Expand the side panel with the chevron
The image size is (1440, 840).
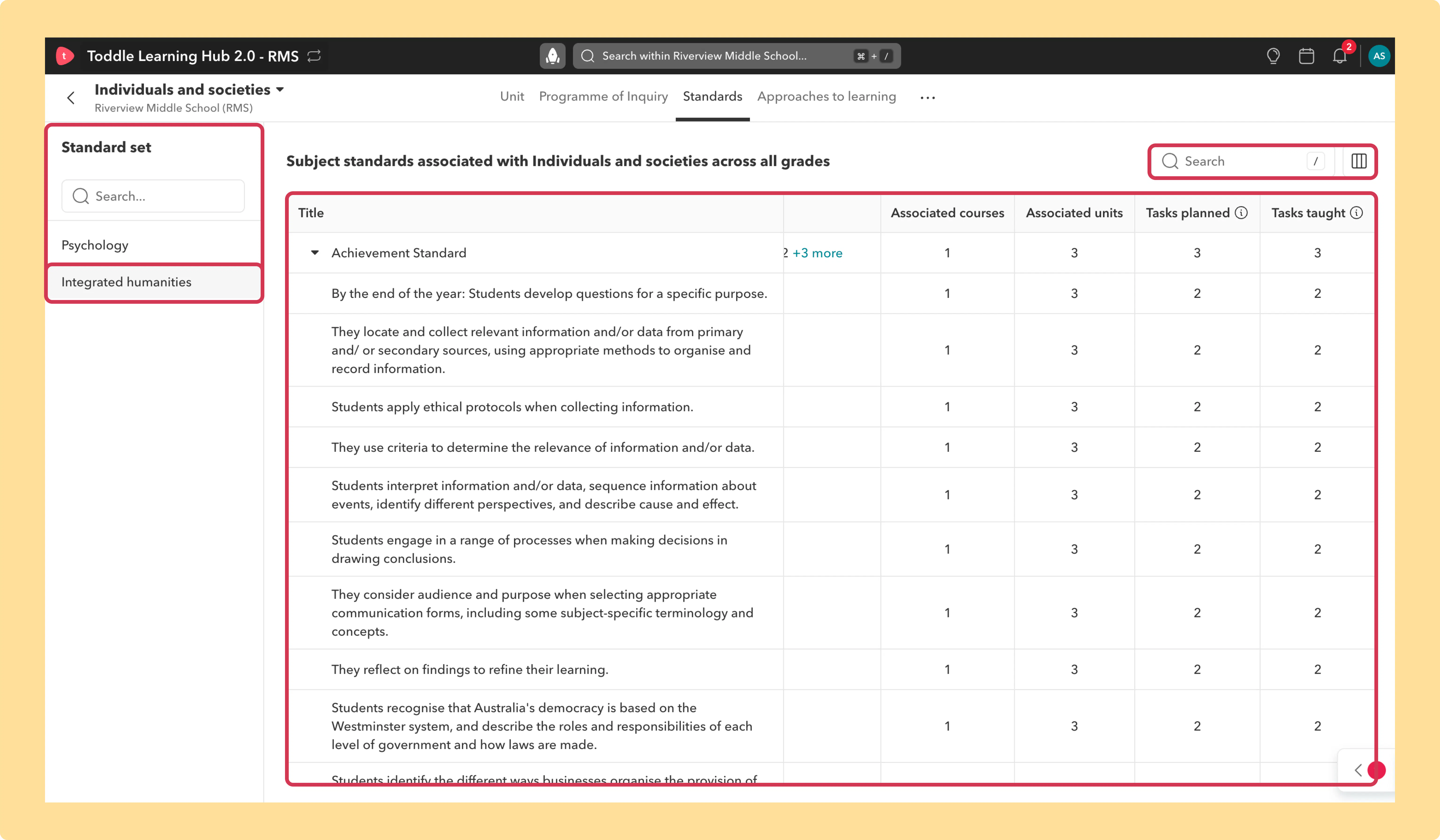click(1358, 770)
